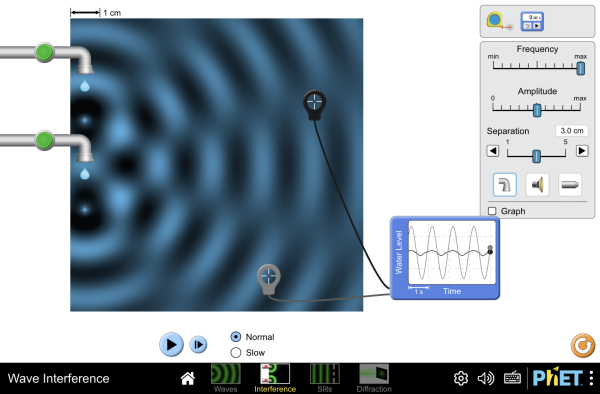Choose the sound speaker source icon

click(537, 185)
